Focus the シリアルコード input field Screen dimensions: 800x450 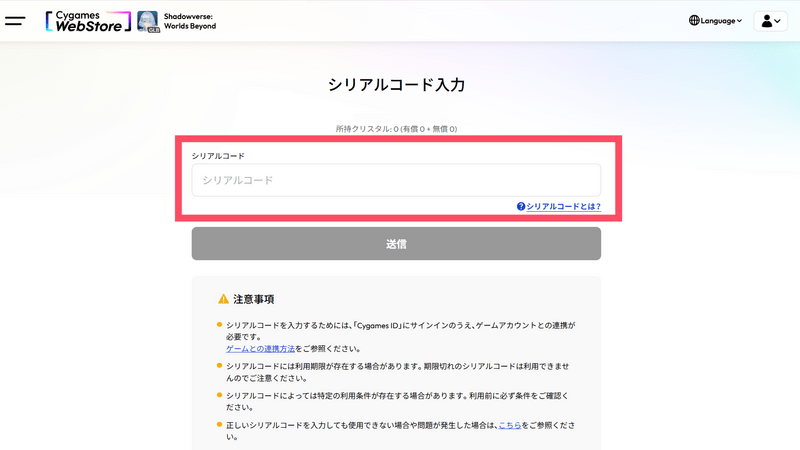[396, 180]
